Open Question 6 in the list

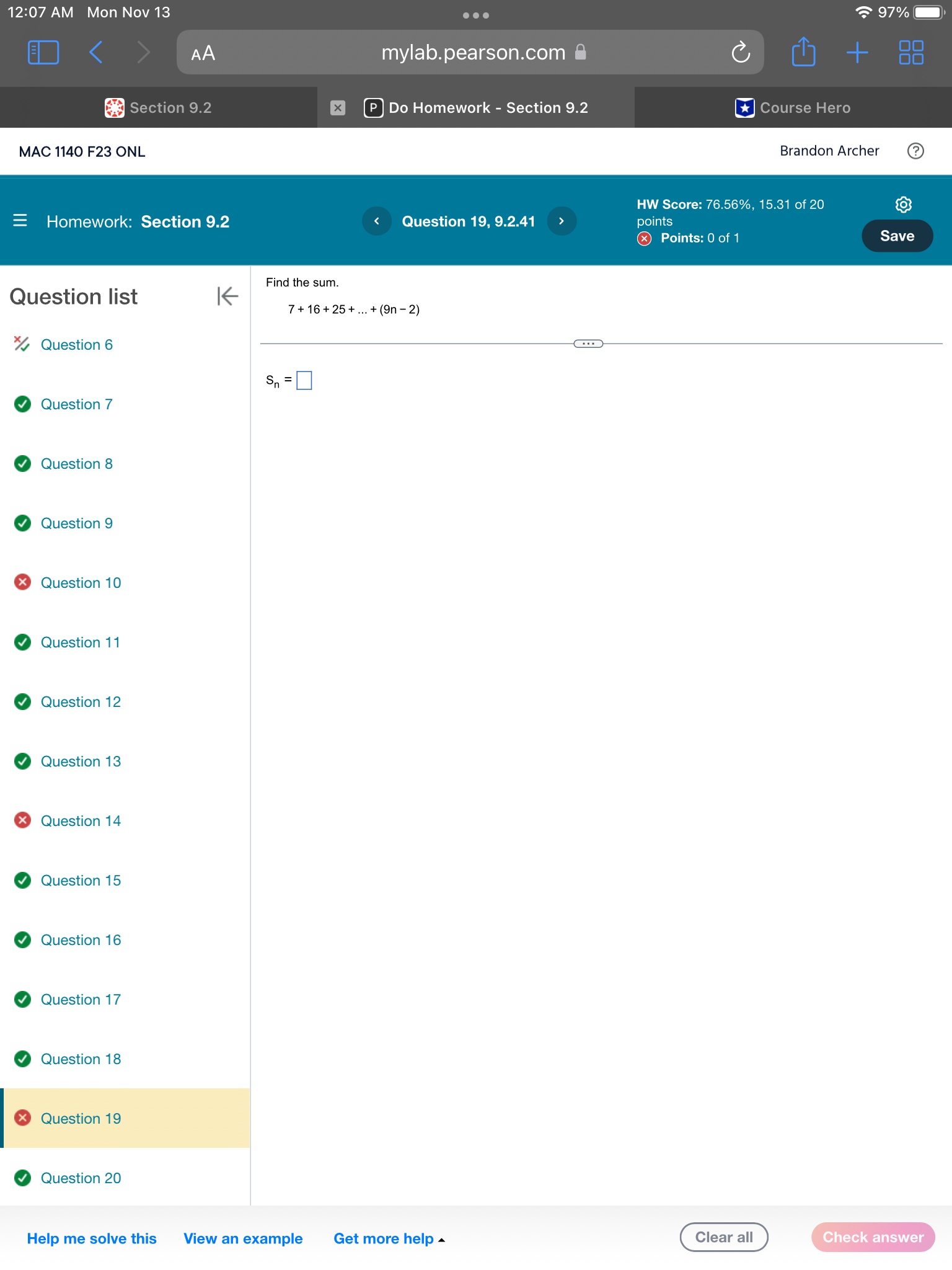[77, 345]
